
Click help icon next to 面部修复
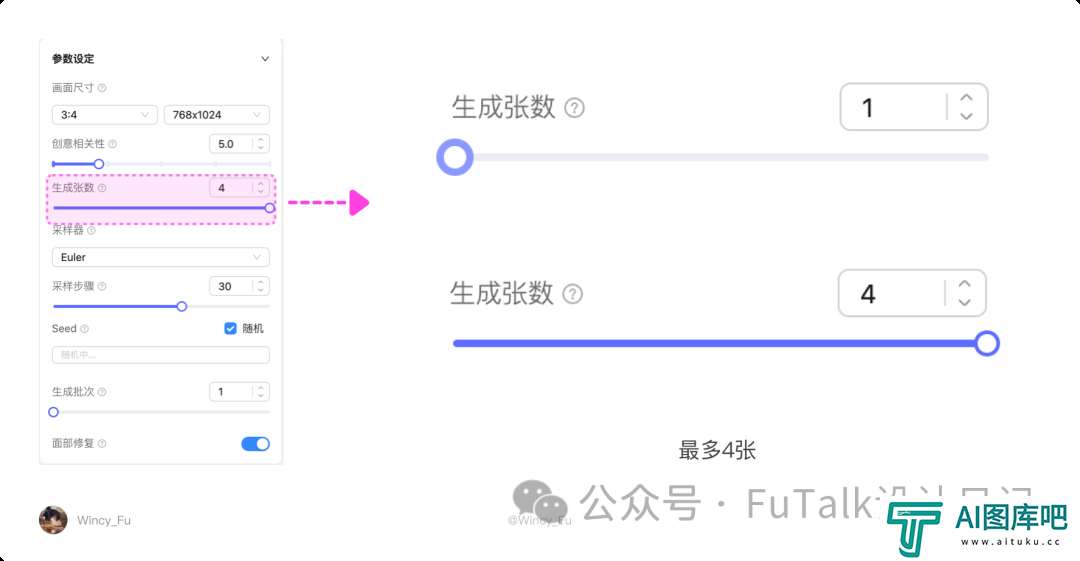[102, 443]
